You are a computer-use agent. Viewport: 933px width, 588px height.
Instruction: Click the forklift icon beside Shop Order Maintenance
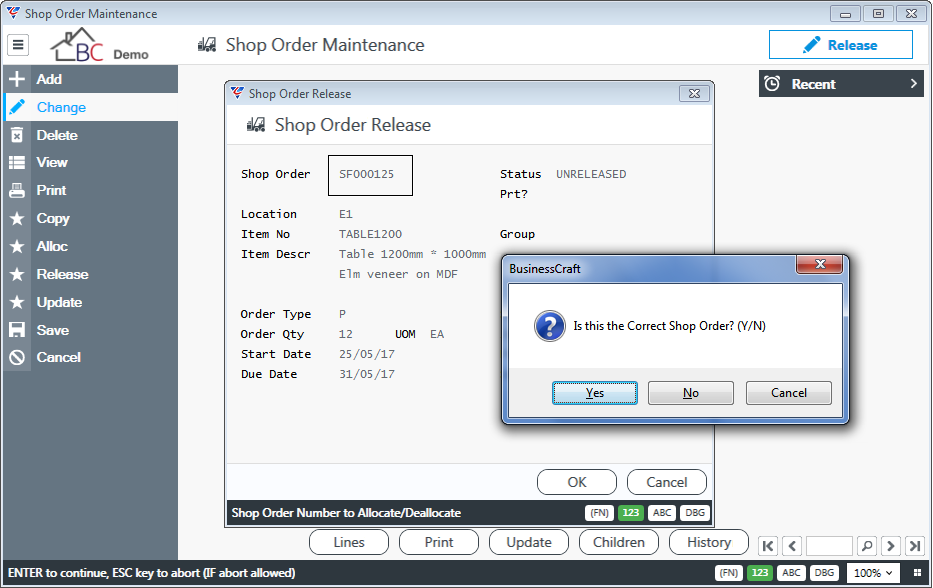(207, 45)
